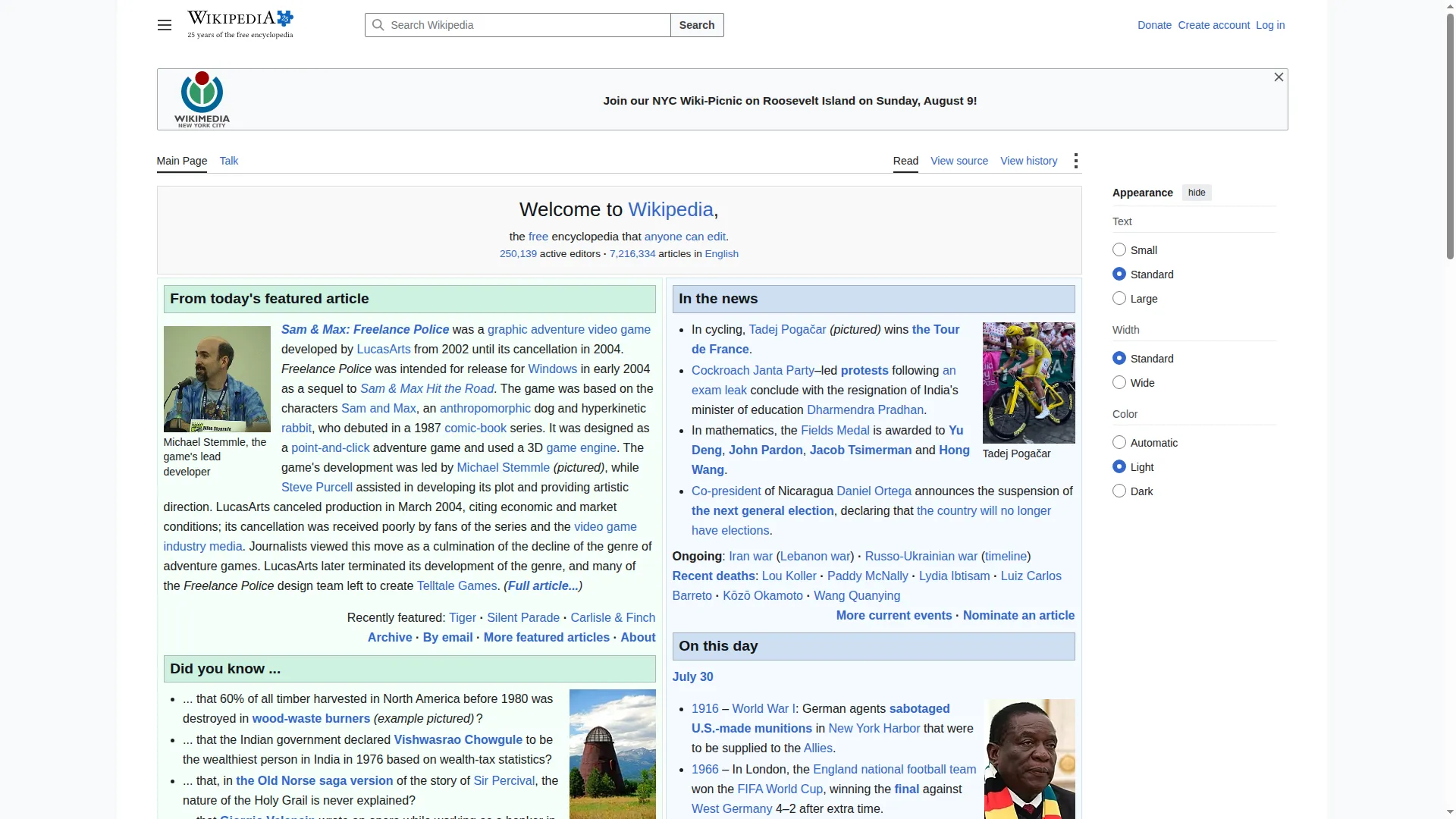Click the 250,139 active editors link
The height and width of the screenshot is (819, 1456).
click(518, 254)
